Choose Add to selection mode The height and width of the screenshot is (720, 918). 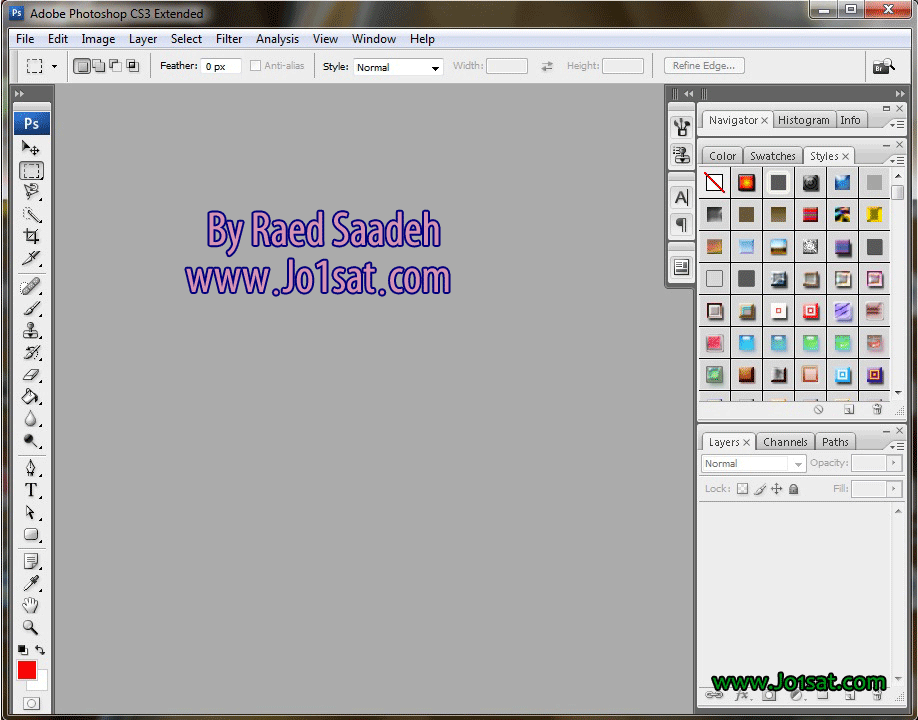click(x=98, y=66)
